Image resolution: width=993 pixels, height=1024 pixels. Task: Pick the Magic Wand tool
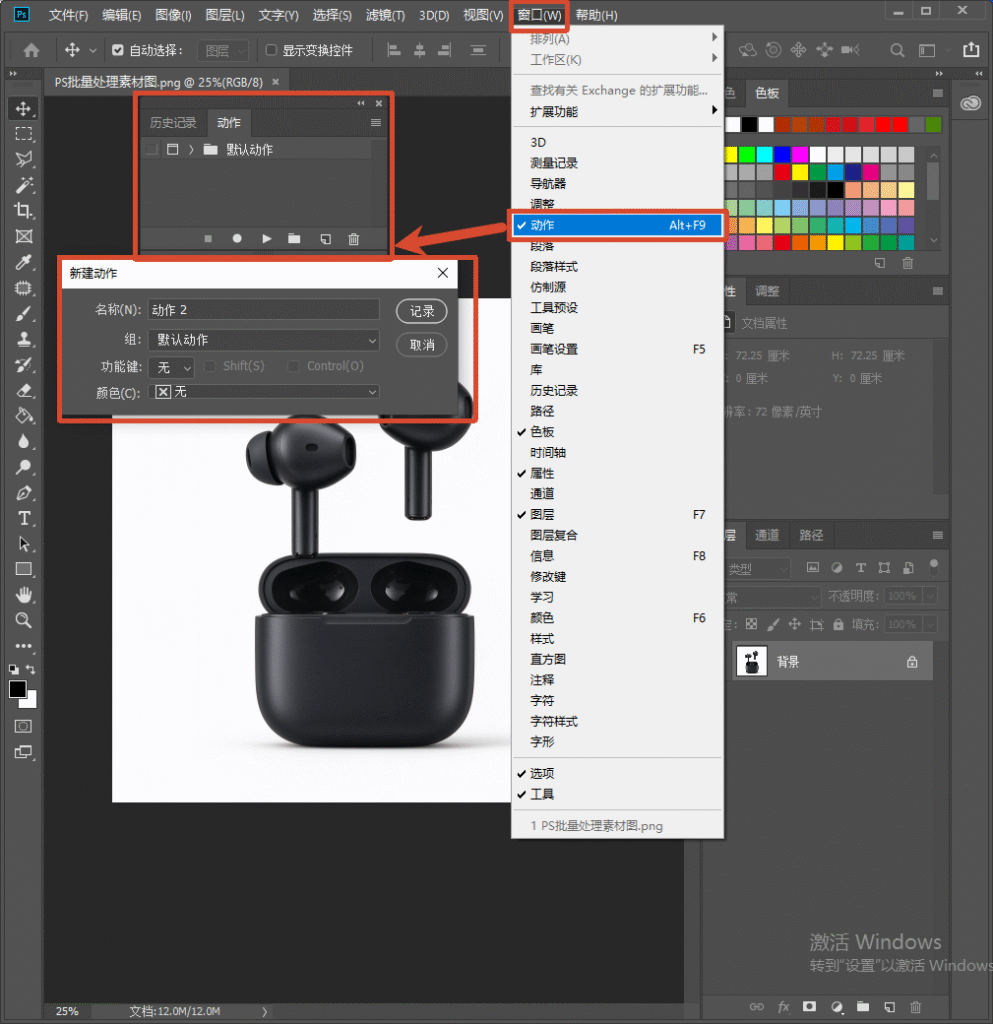point(24,185)
